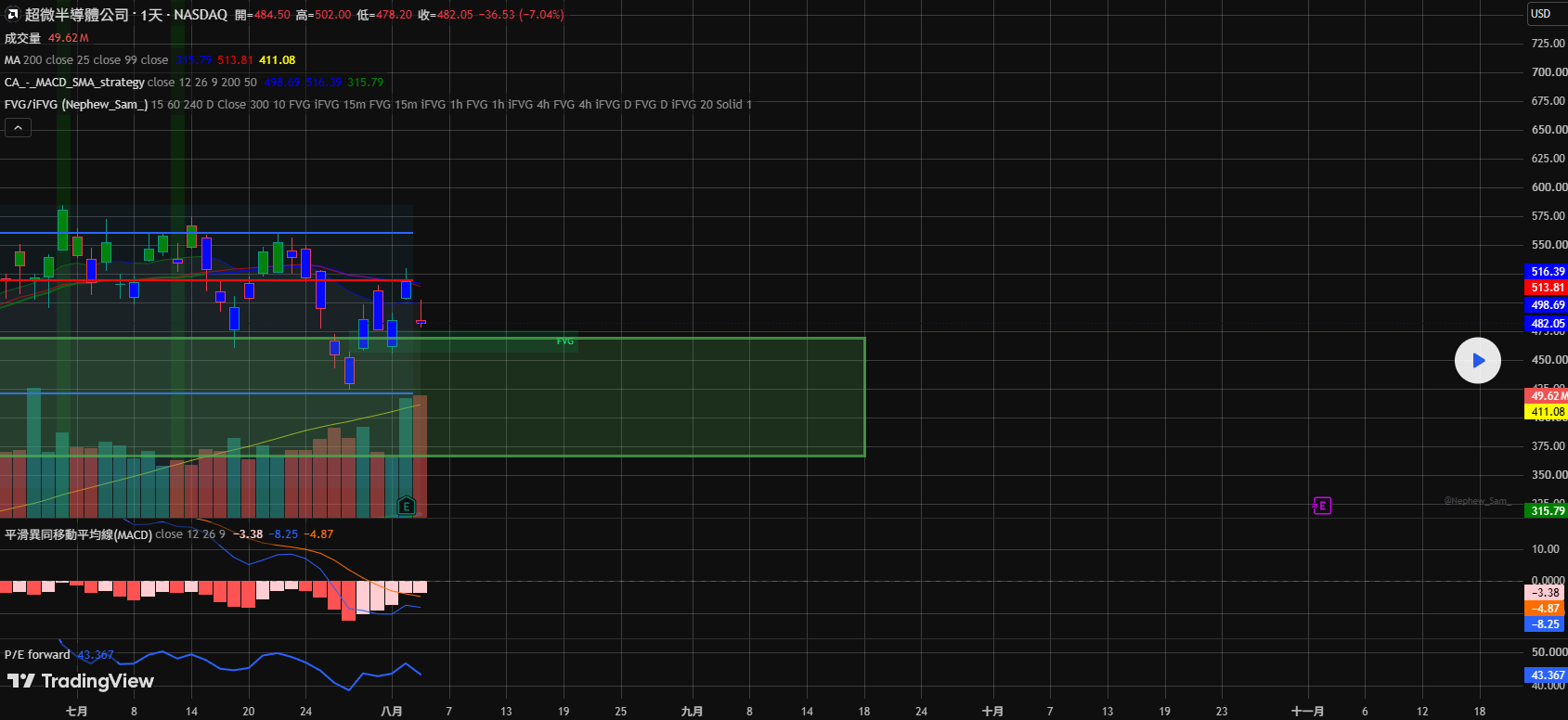Viewport: 1568px width, 720px height.
Task: Click the 低=478.20 low value in header
Action: pos(384,15)
